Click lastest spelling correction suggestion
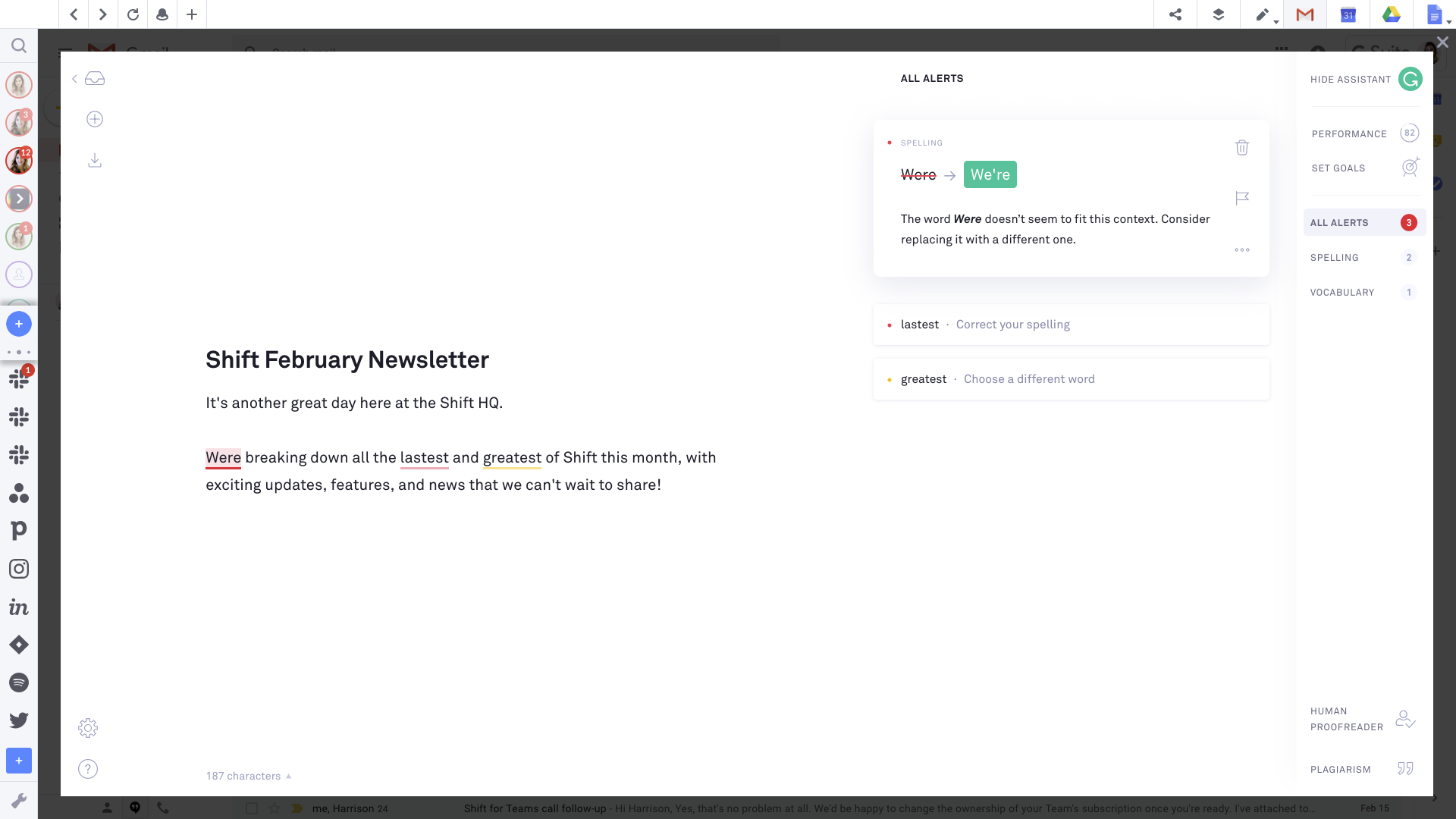 tap(1012, 324)
